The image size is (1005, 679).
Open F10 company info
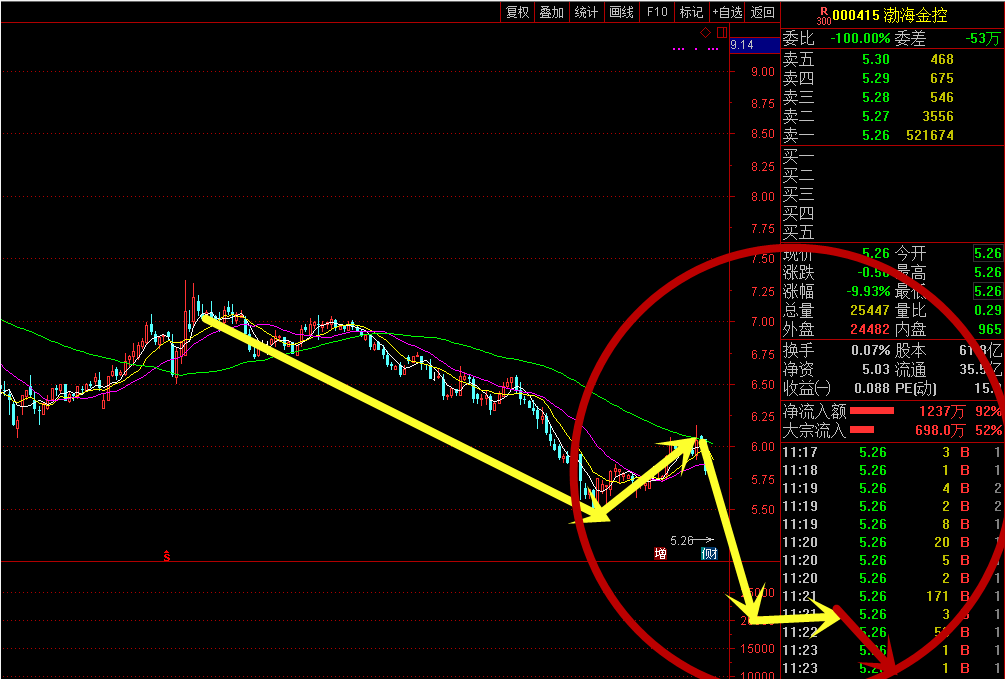(657, 12)
